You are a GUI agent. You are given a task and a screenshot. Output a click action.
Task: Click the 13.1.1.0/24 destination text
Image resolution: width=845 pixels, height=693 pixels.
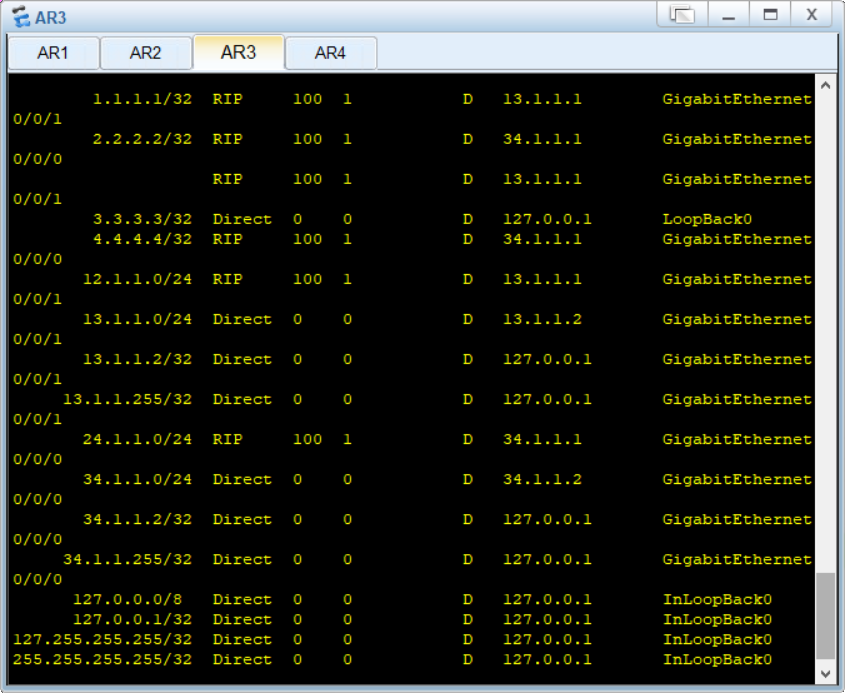tap(137, 319)
